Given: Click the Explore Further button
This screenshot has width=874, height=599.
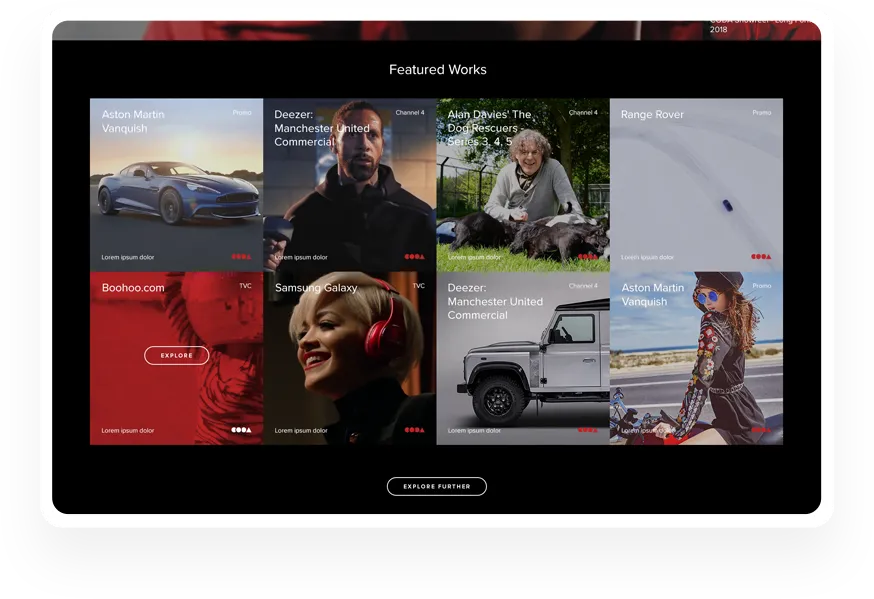Looking at the screenshot, I should coord(436,487).
